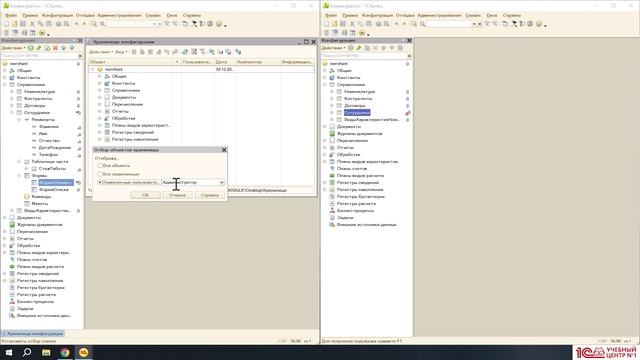640x360 pixels.
Task: Open the Администратор user dropdown
Action: coord(222,182)
